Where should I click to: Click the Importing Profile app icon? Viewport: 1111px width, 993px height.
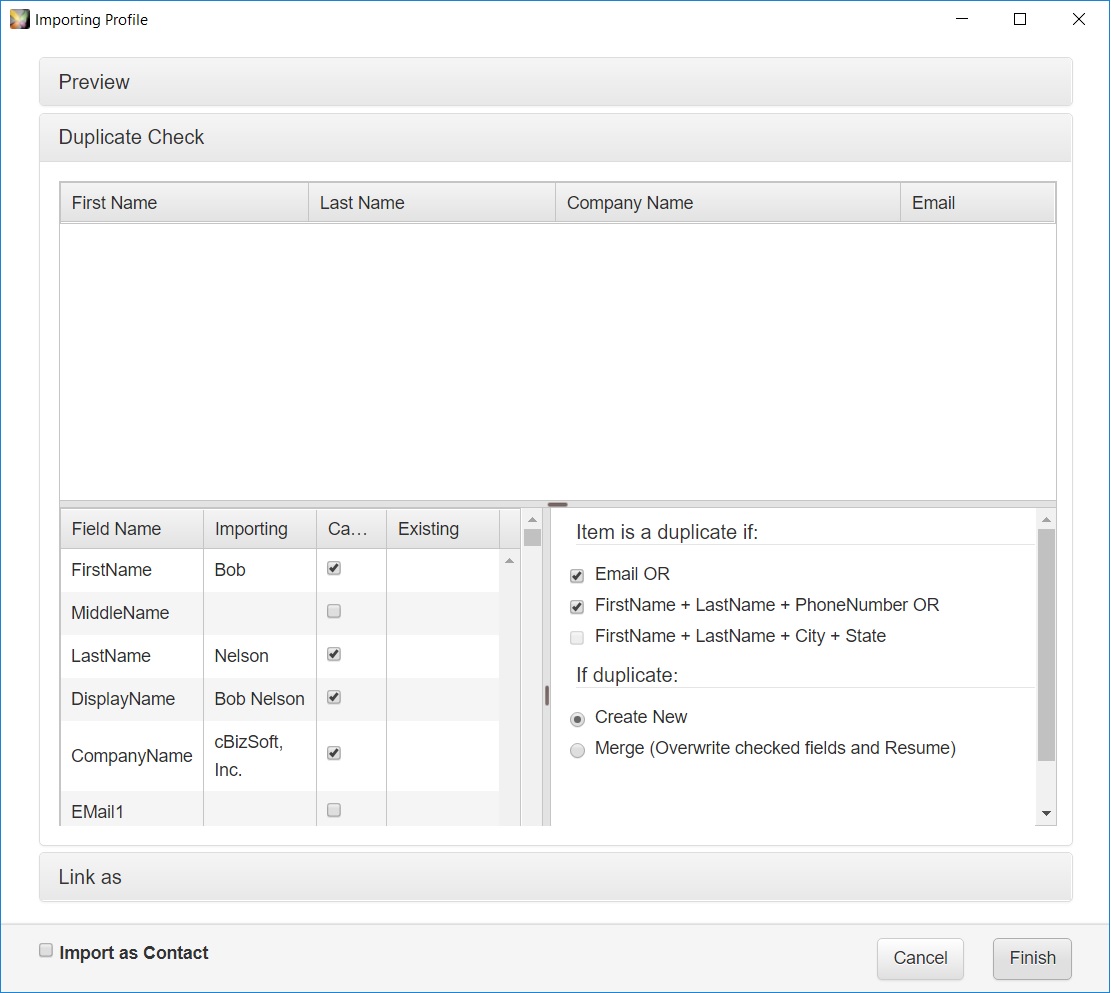coord(20,19)
